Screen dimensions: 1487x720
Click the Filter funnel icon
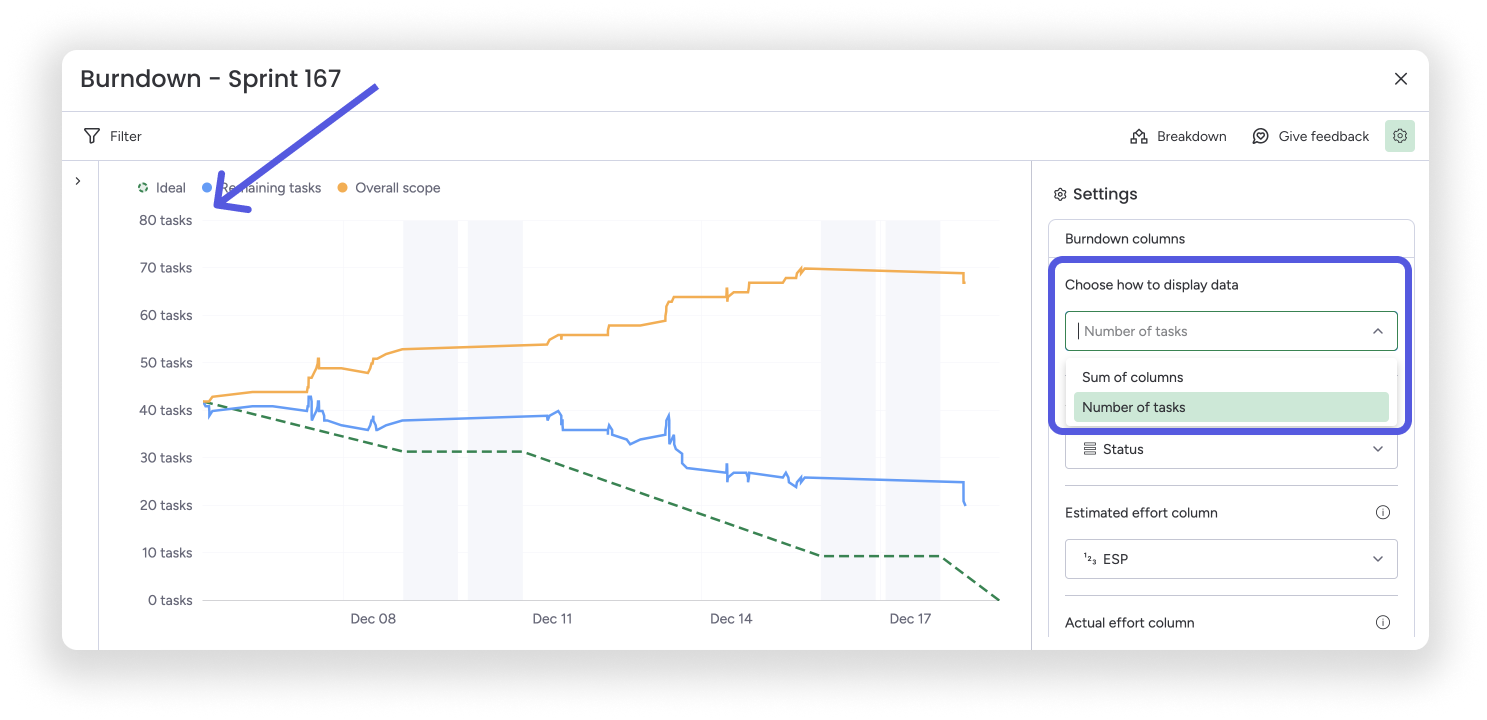point(91,136)
